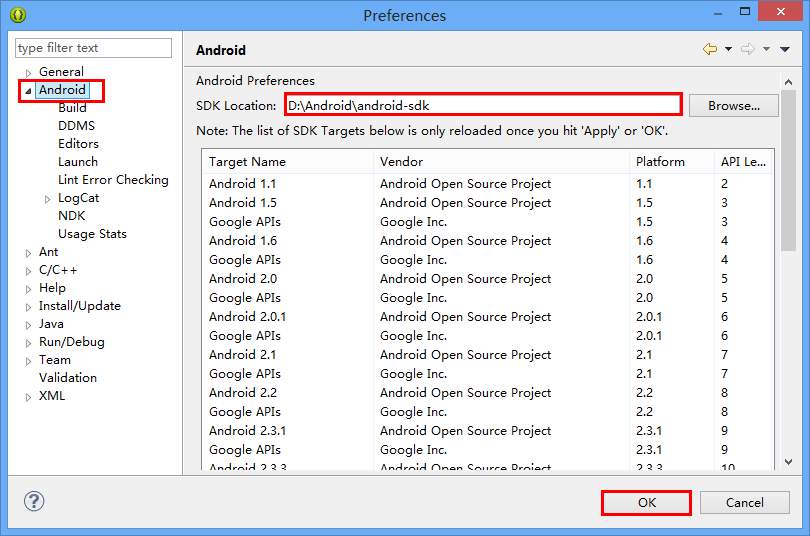Collapse the Android tree node
The image size is (810, 536).
tap(28, 91)
